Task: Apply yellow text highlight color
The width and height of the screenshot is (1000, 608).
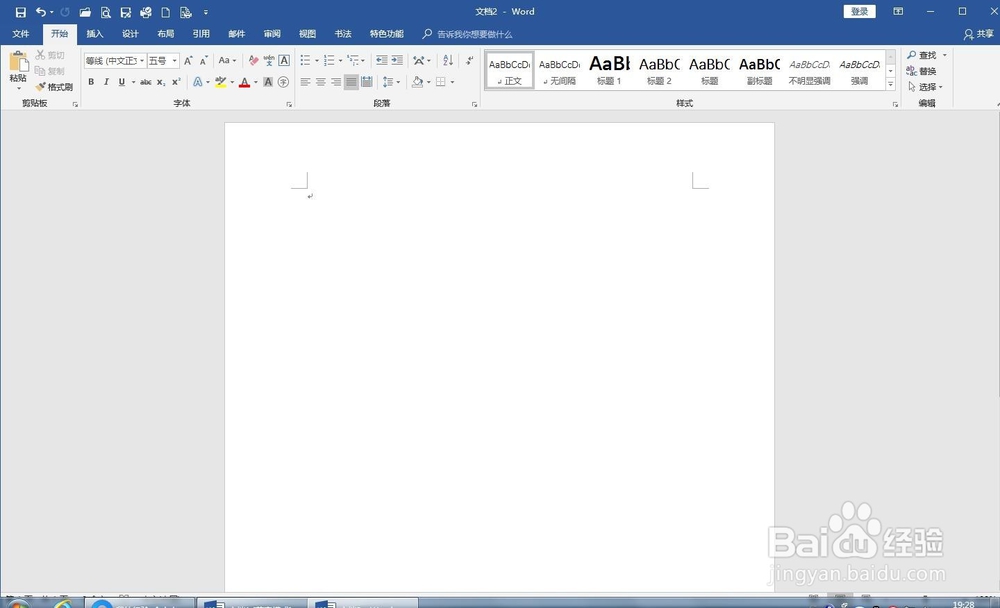Action: tap(221, 82)
